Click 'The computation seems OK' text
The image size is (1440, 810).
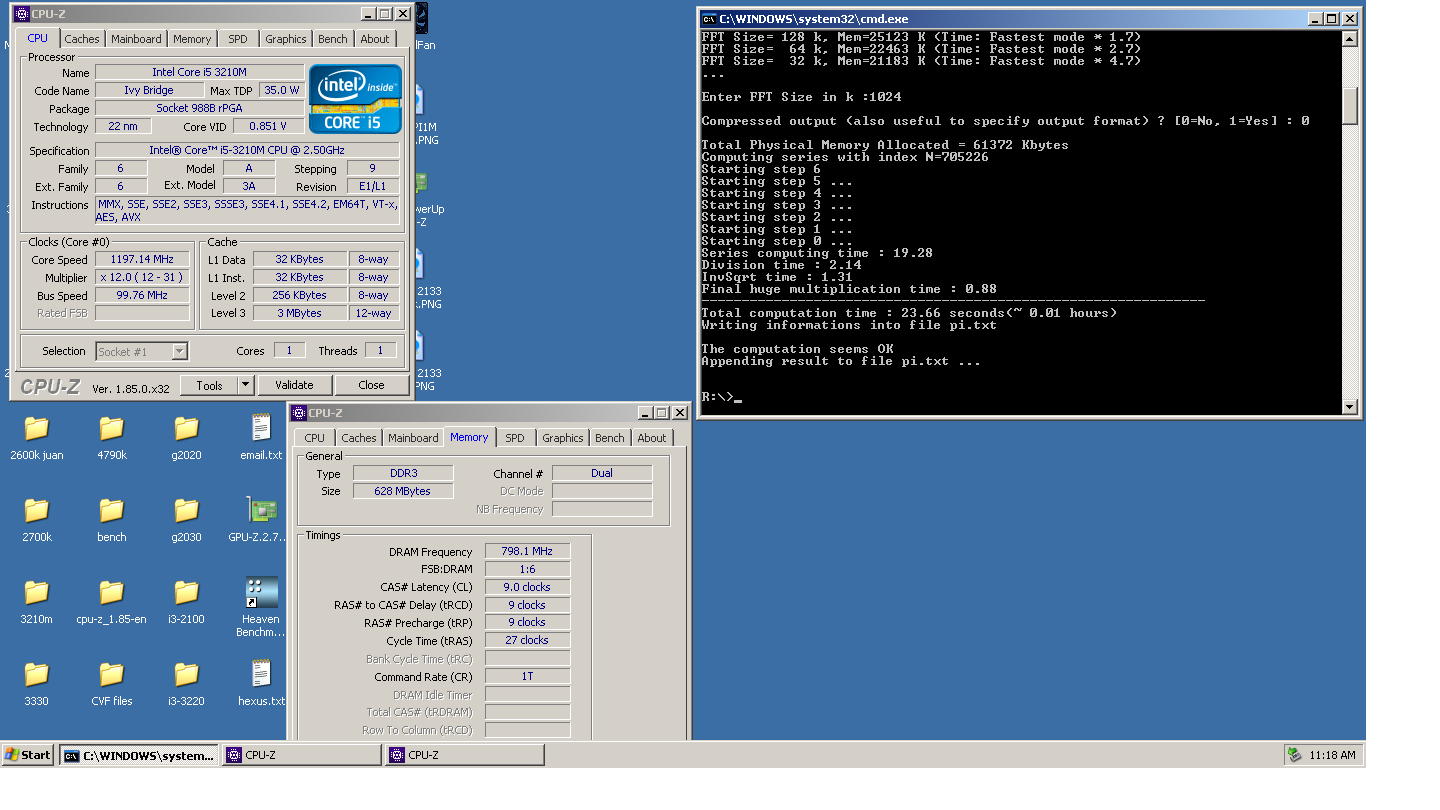(797, 349)
